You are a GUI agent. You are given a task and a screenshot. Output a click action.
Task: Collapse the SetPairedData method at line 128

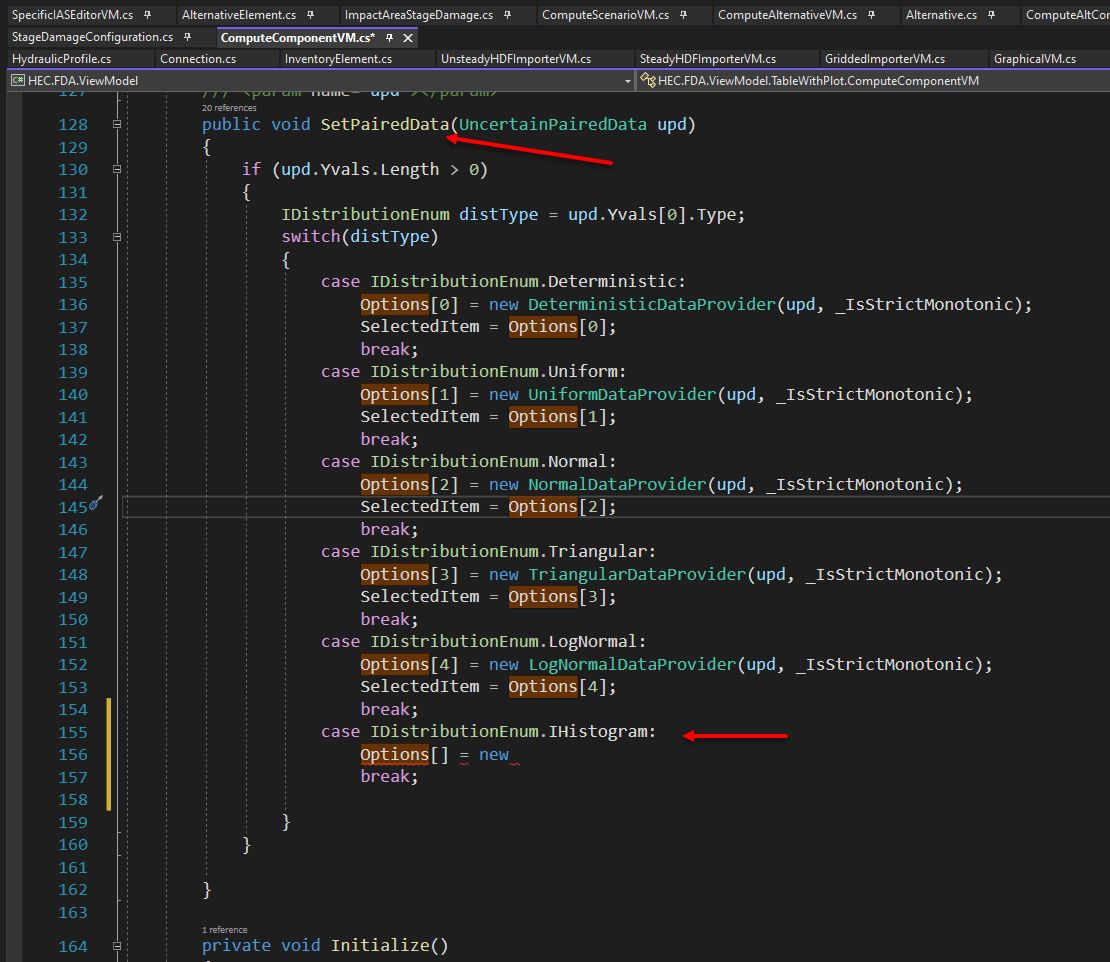(115, 124)
